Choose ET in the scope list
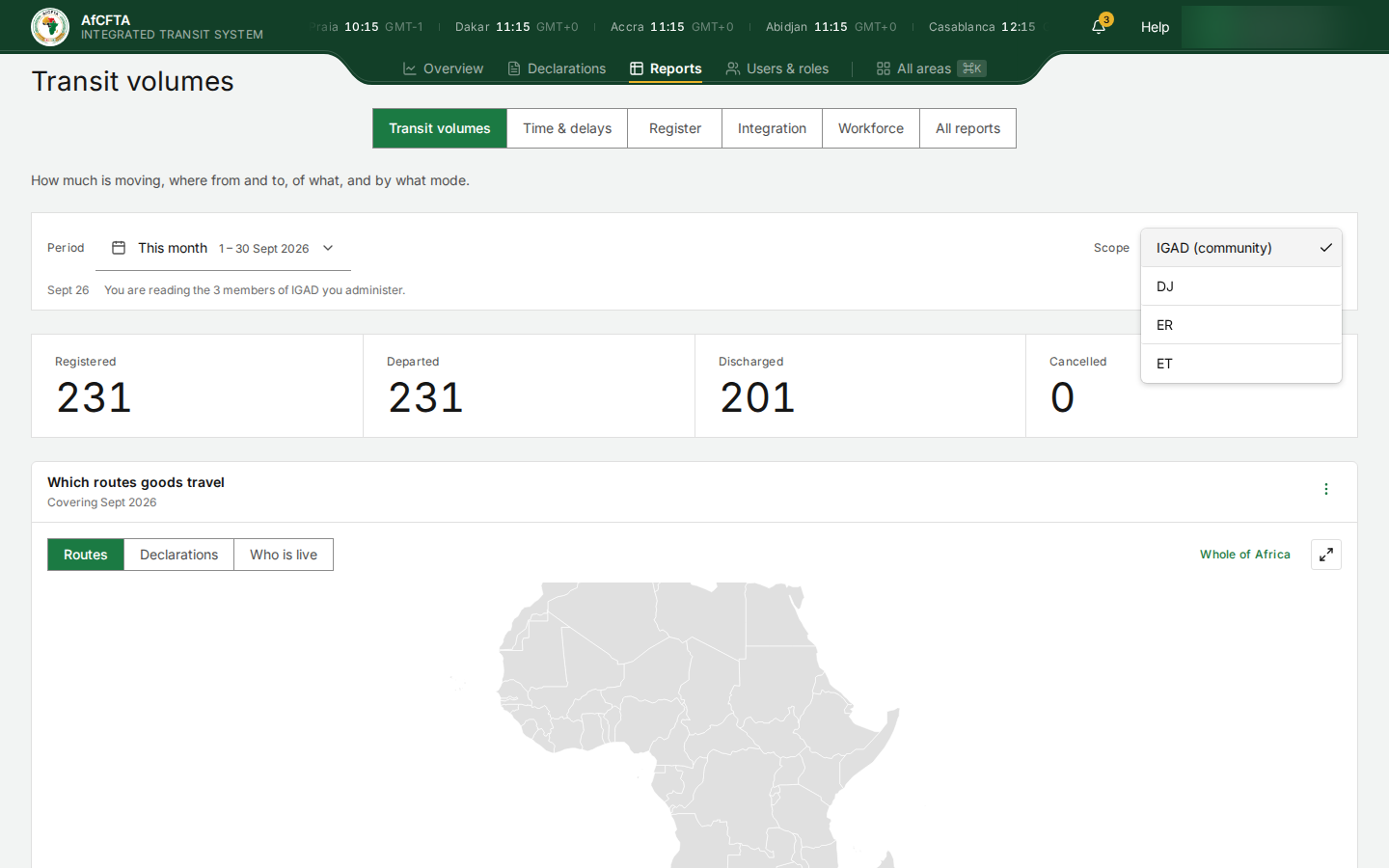The height and width of the screenshot is (868, 1389). tap(1241, 364)
